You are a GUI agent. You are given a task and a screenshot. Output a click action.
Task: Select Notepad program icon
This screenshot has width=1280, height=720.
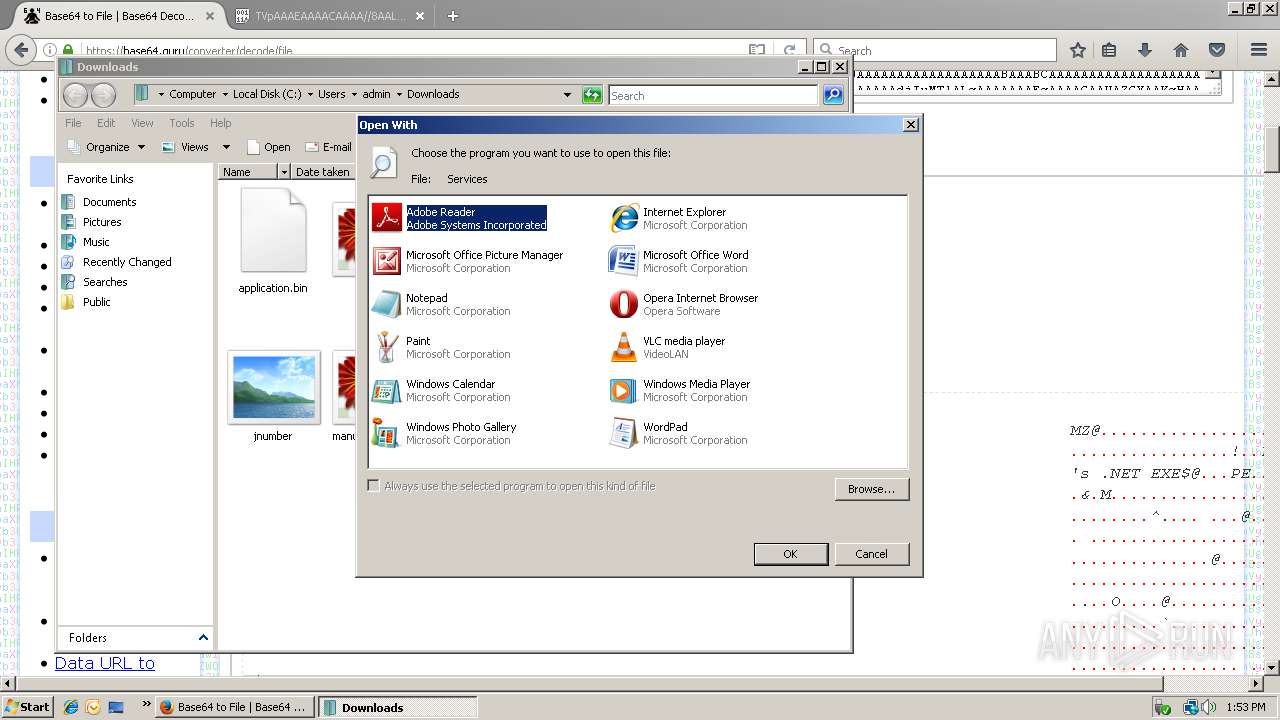[387, 304]
